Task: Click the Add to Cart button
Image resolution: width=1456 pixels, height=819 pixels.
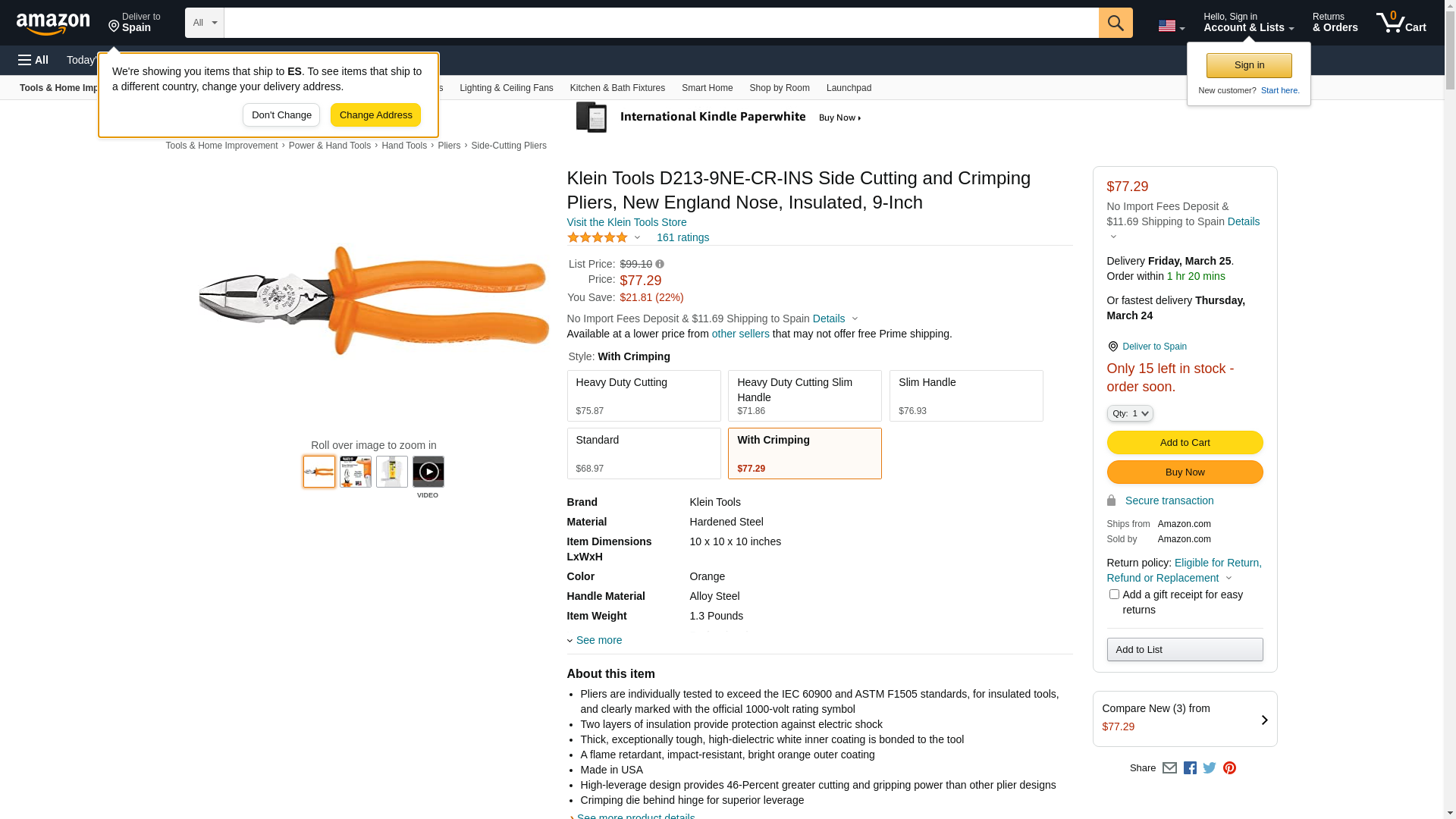Action: [x=1185, y=443]
